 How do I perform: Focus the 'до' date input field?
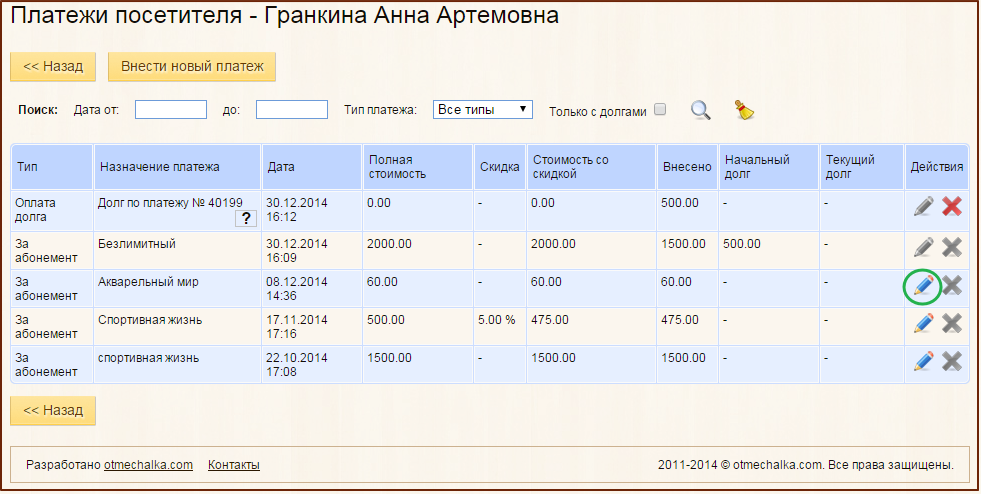(292, 109)
